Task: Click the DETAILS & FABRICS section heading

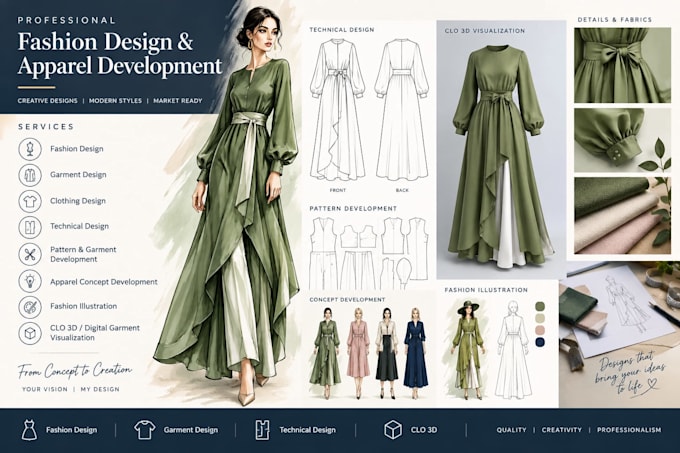Action: (x=615, y=20)
